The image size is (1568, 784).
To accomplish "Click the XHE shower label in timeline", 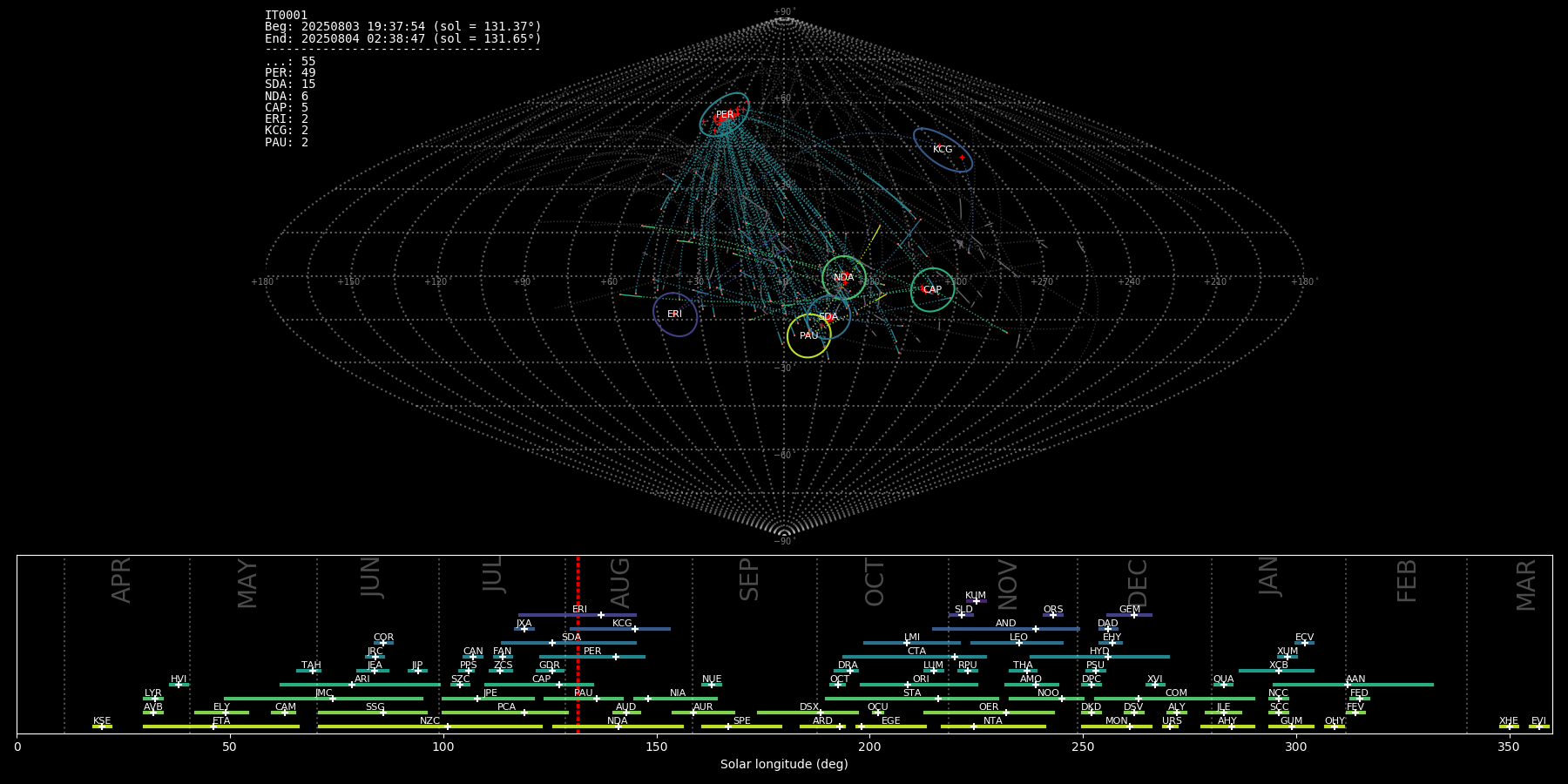I will point(1509,721).
